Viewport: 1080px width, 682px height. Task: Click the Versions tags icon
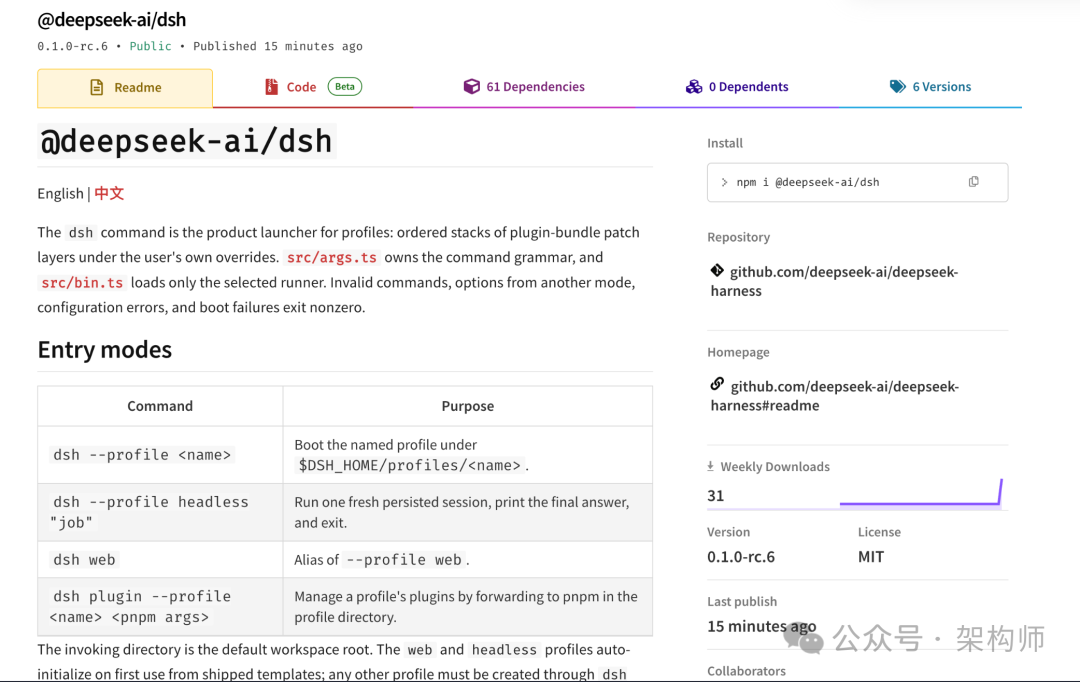[897, 86]
